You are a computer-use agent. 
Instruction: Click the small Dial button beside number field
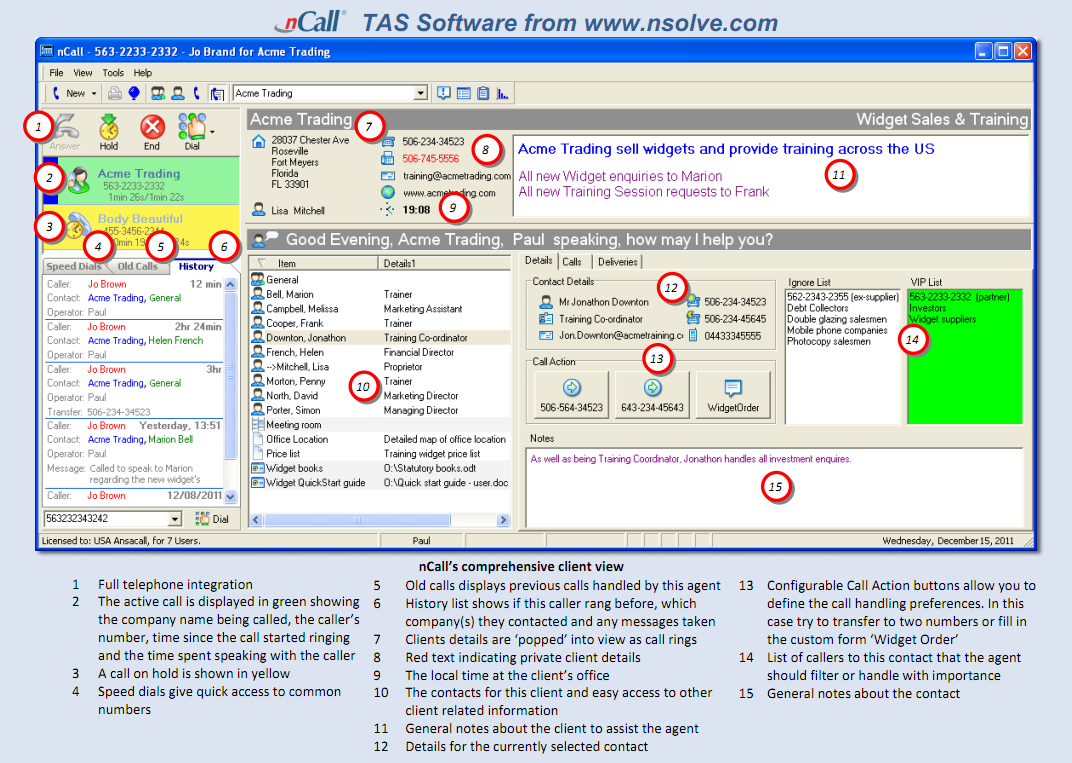[x=212, y=519]
